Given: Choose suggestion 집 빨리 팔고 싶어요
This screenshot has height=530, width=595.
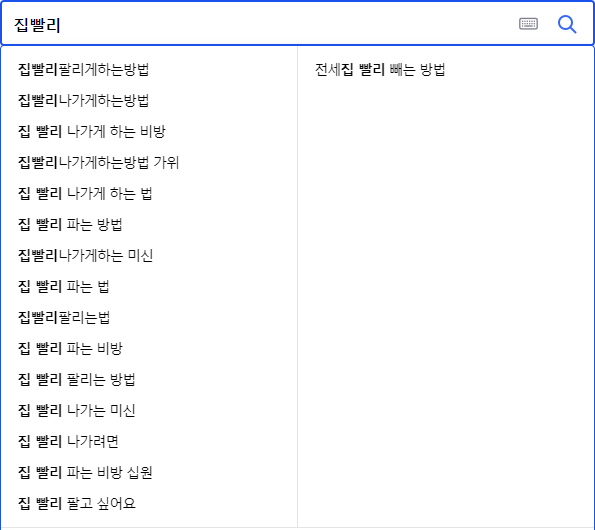Looking at the screenshot, I should pyautogui.click(x=77, y=503).
